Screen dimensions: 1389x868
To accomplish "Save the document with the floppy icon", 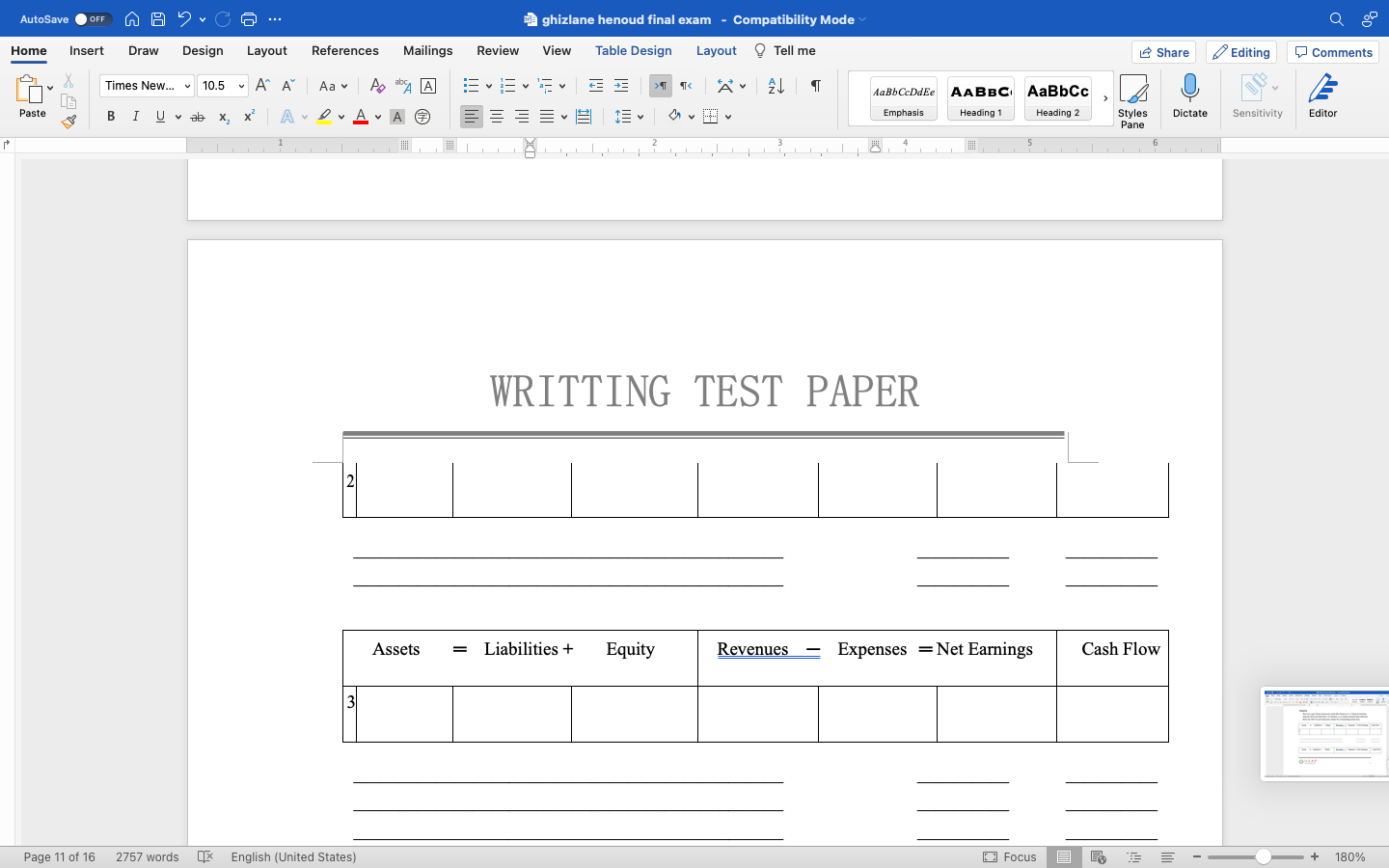I will click(x=158, y=19).
